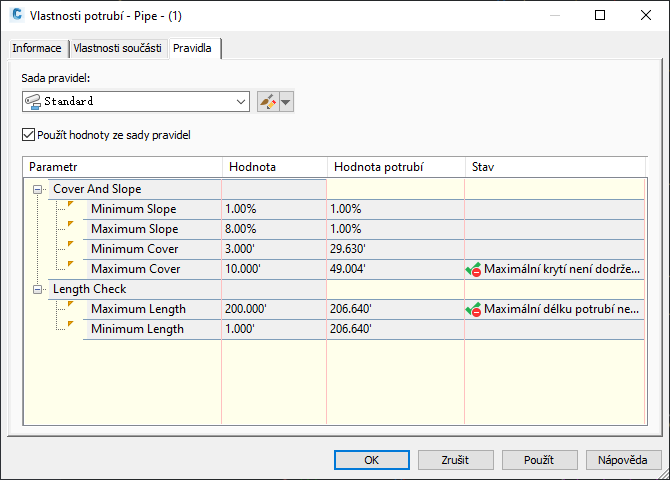Click the rule set icon in the combo box
Image resolution: width=670 pixels, height=480 pixels.
point(33,101)
